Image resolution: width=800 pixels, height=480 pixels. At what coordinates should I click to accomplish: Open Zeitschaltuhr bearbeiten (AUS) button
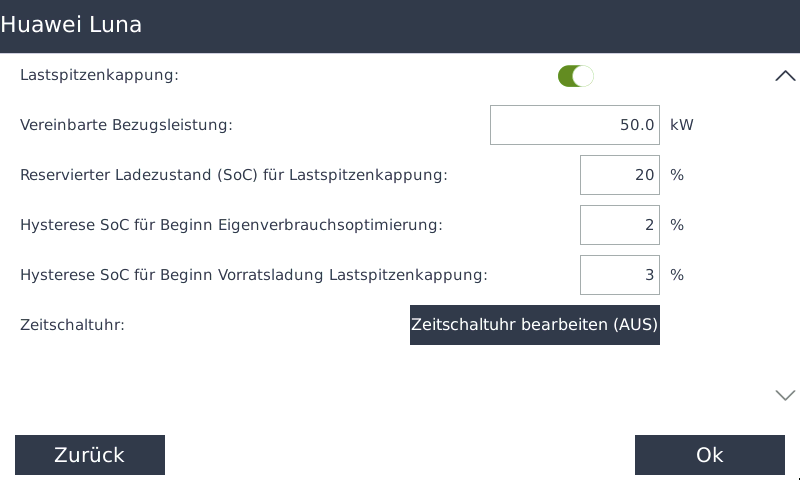534,325
